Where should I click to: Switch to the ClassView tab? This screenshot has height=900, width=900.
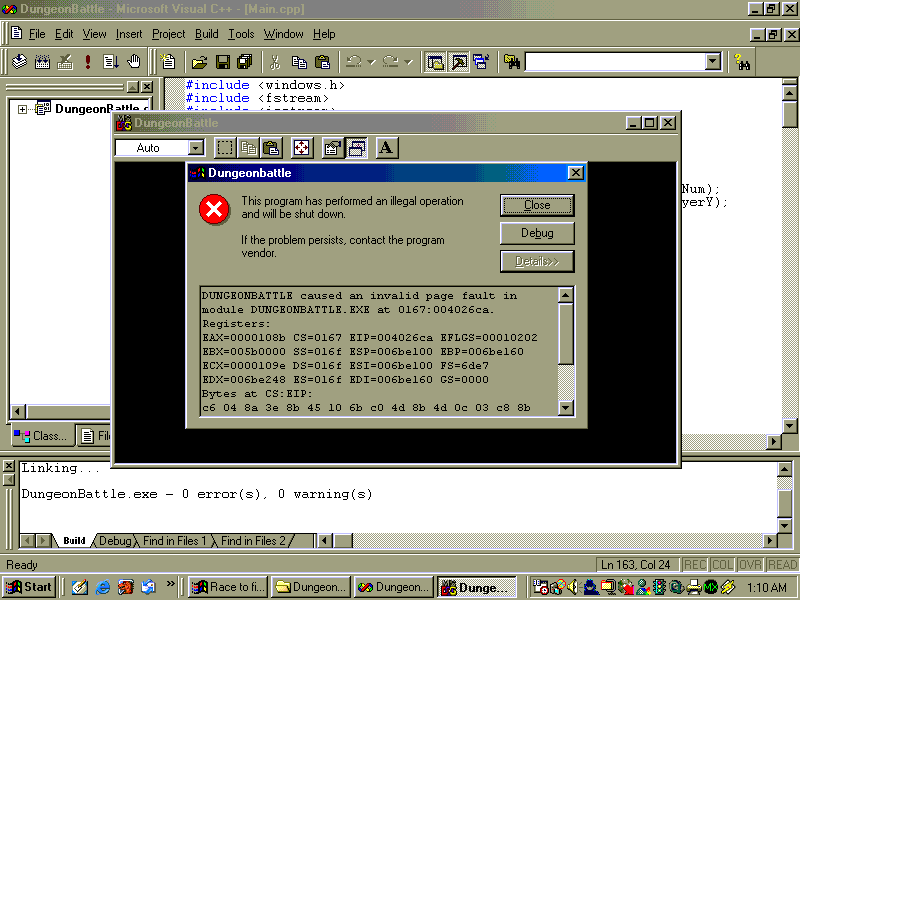point(41,436)
